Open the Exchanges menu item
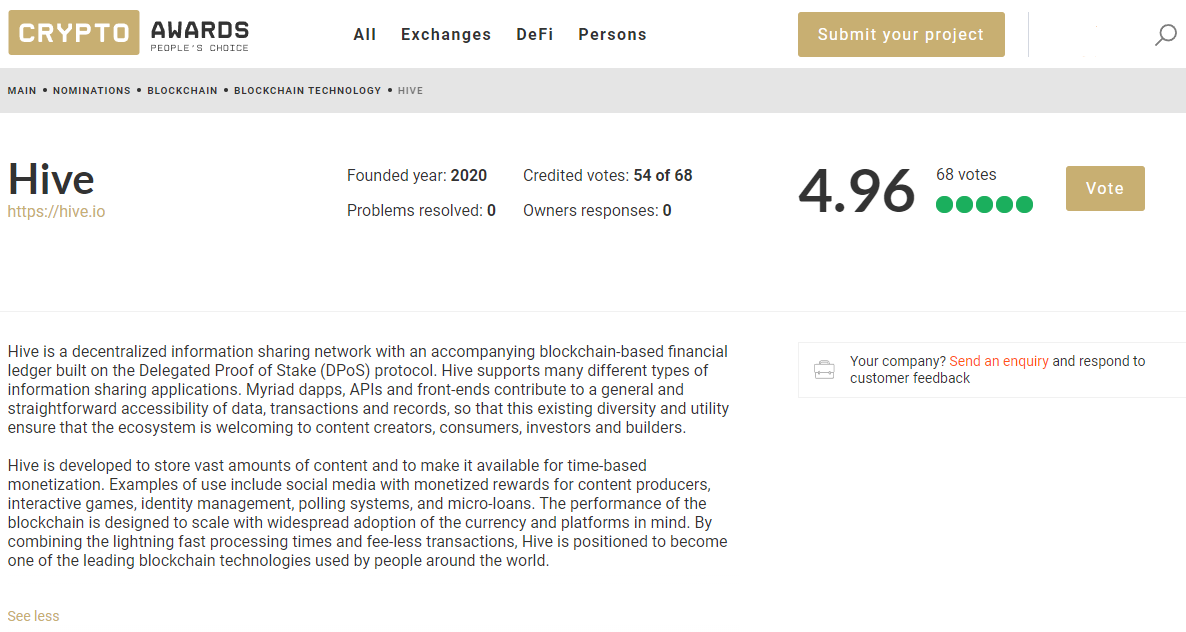 click(x=446, y=35)
